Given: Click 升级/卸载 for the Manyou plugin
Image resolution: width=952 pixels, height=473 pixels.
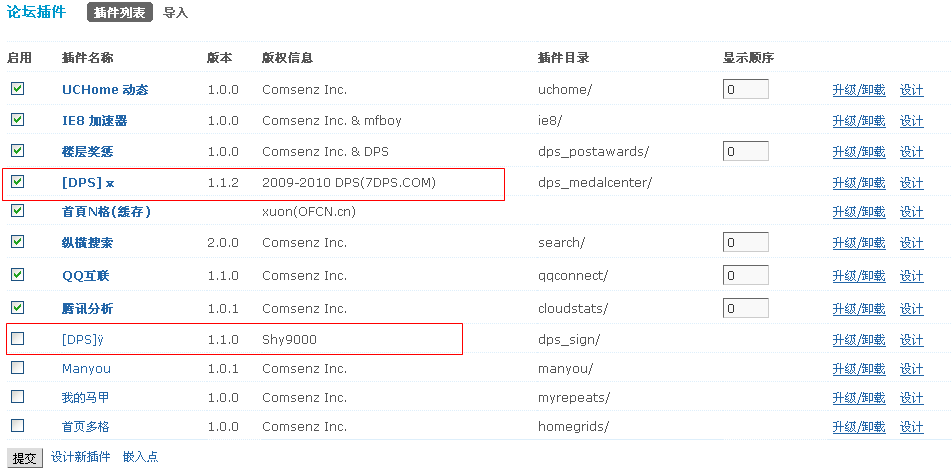Looking at the screenshot, I should point(858,369).
